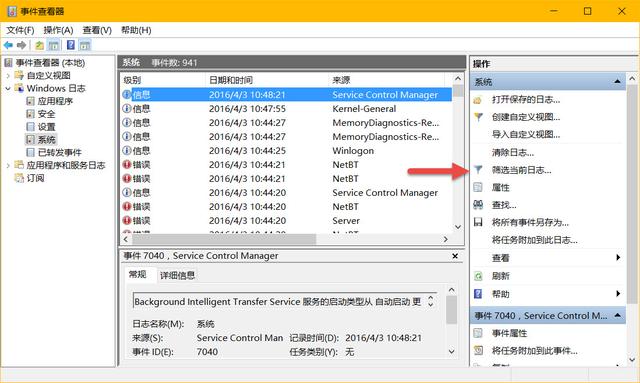
Task: Select the 10:44:20 Service Control Manager row
Action: [x=287, y=193]
